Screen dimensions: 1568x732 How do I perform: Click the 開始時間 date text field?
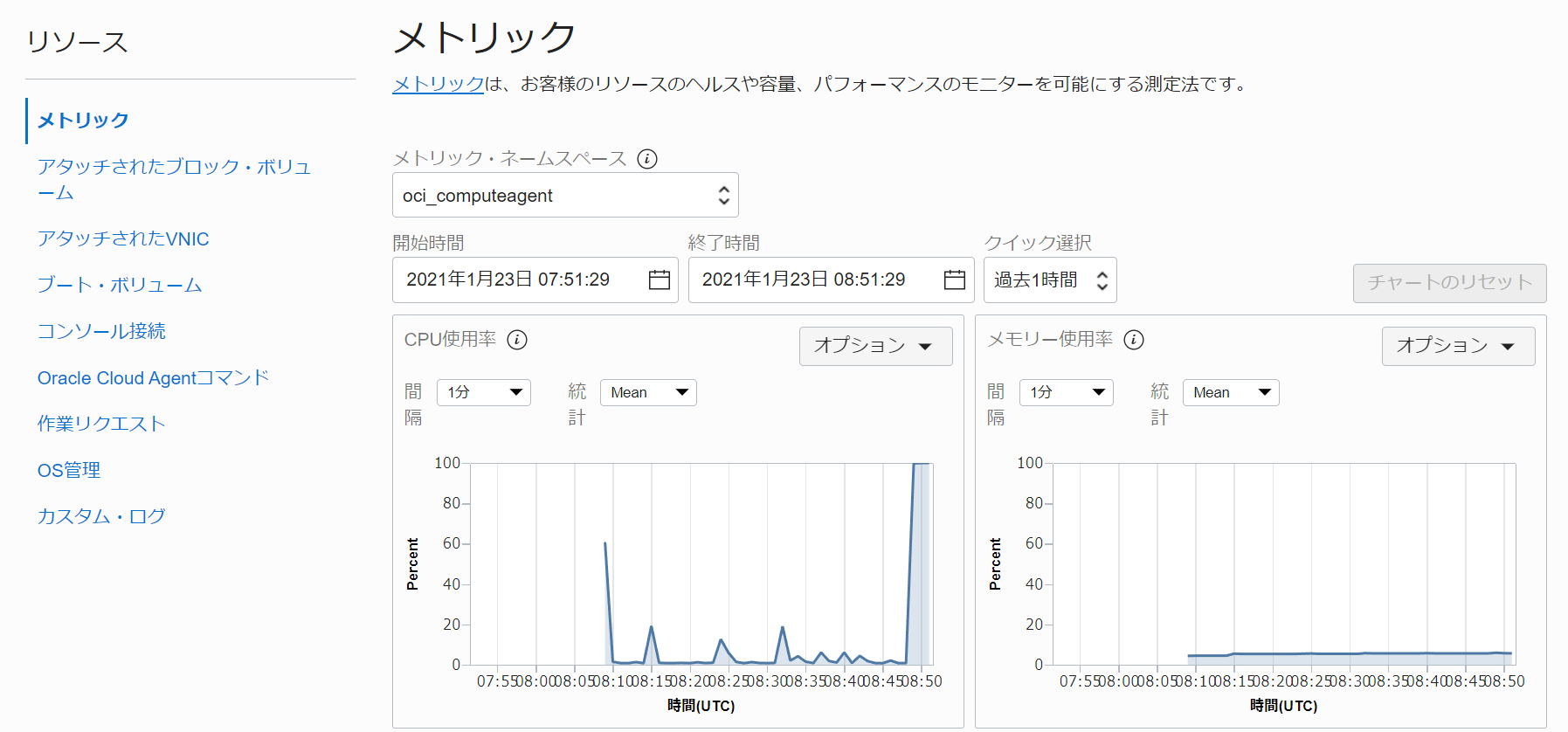(x=521, y=280)
